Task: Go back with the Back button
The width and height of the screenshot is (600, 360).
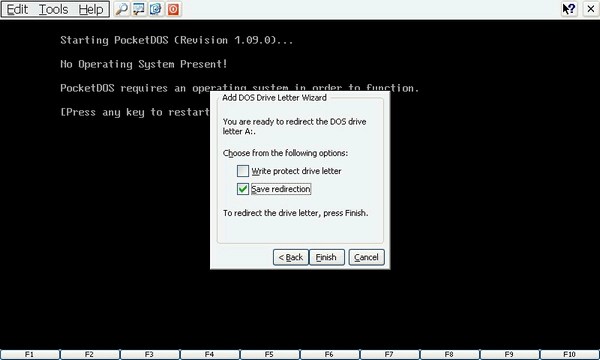Action: 291,257
